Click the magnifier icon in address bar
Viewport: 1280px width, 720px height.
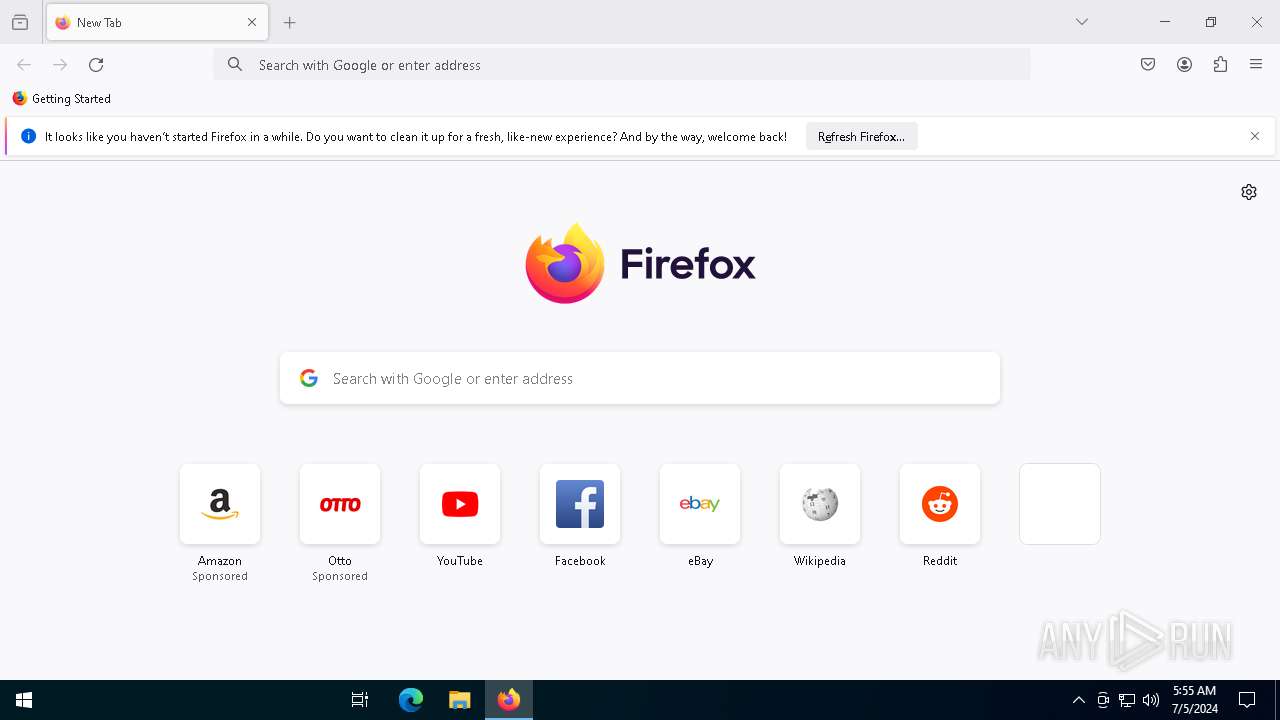[235, 65]
